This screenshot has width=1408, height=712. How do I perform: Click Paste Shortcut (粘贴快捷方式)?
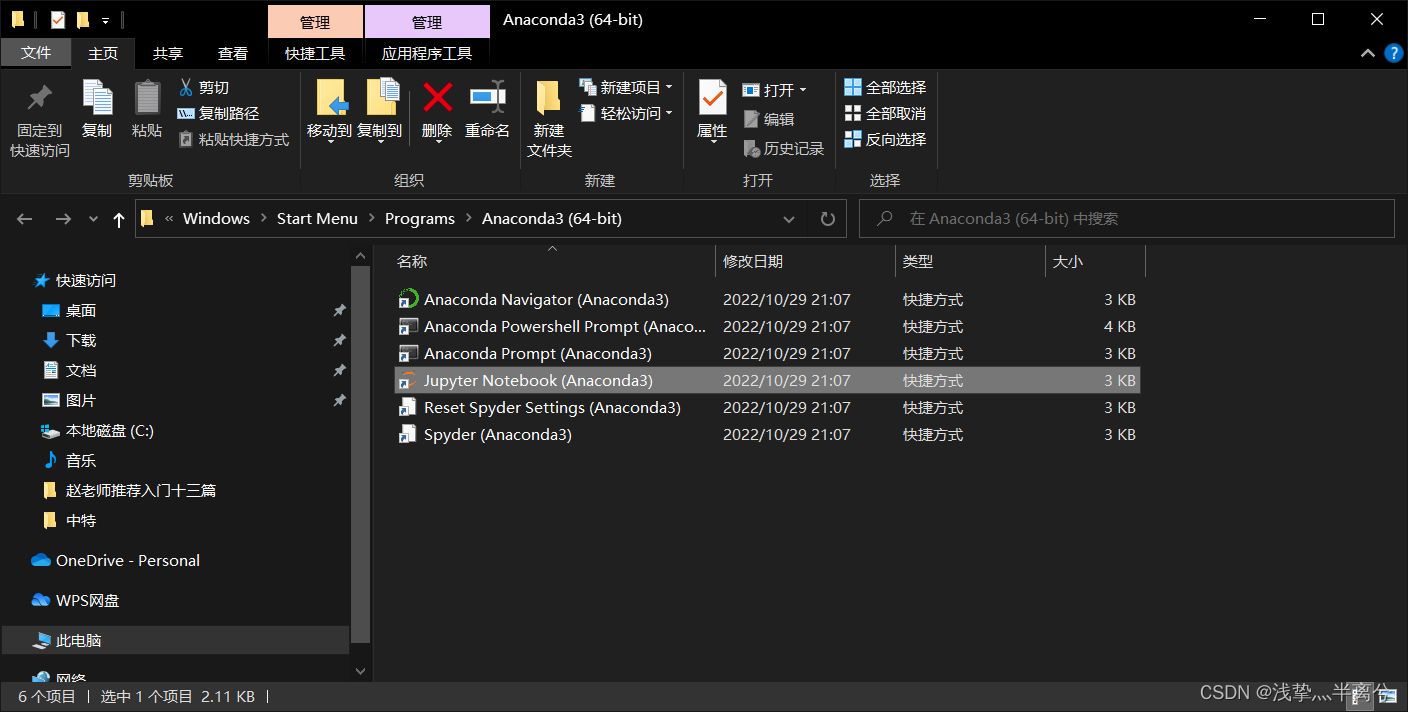[233, 139]
